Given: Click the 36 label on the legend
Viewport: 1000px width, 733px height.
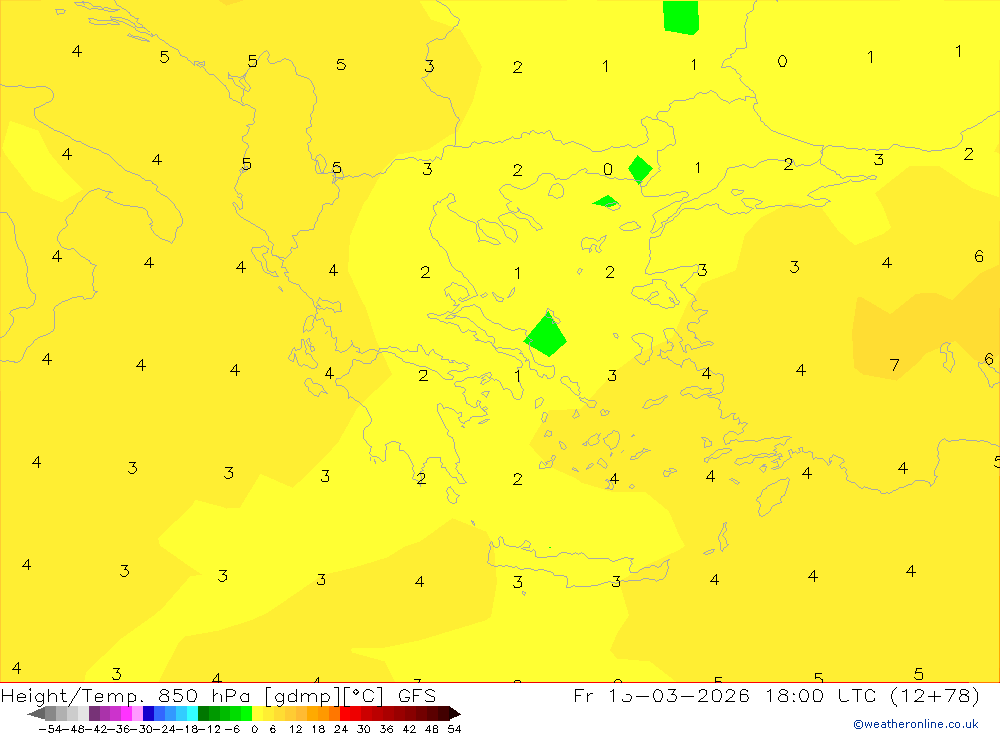Looking at the screenshot, I should coord(386,729).
